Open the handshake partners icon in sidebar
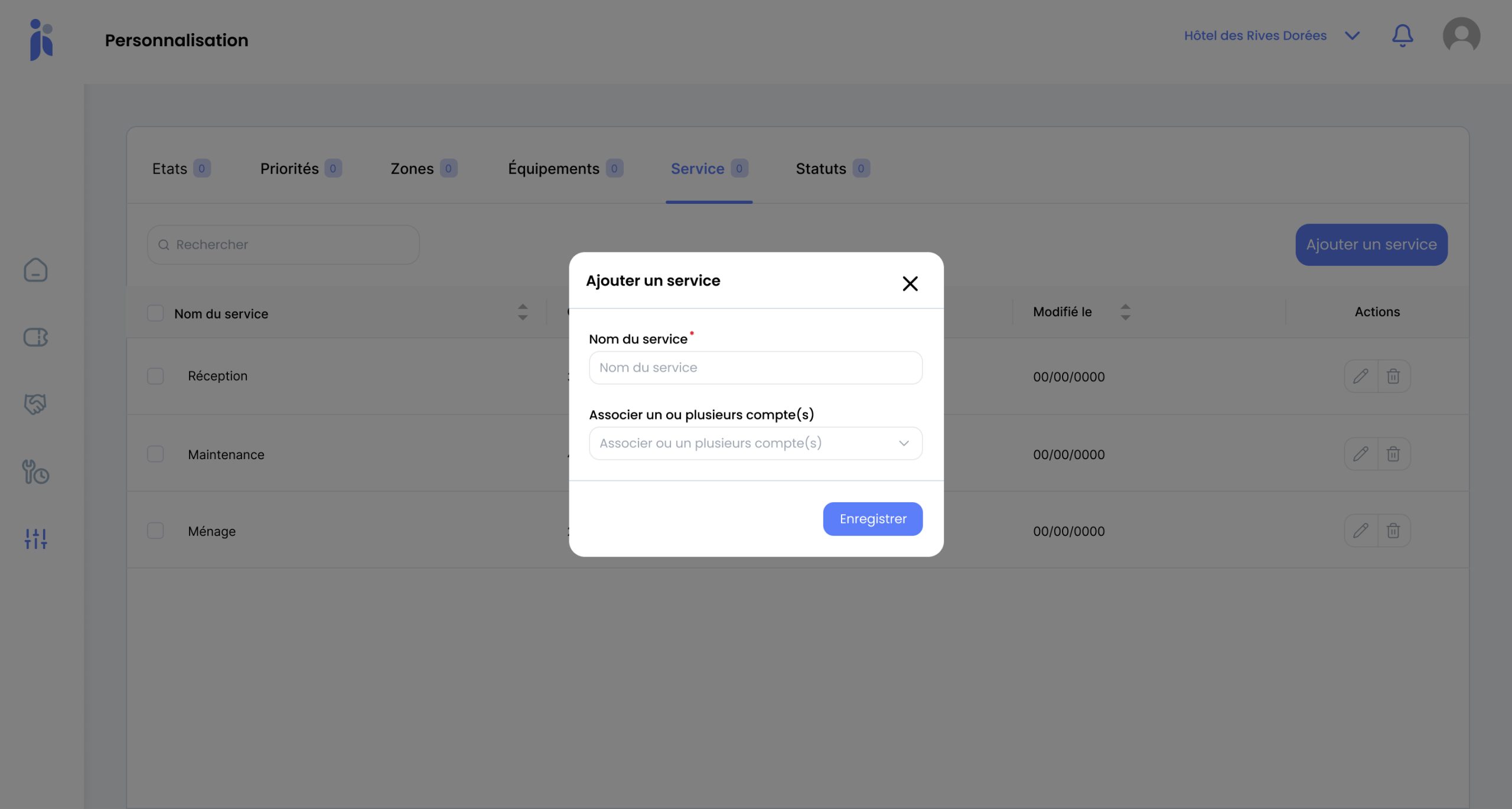The width and height of the screenshot is (1512, 809). (x=35, y=404)
